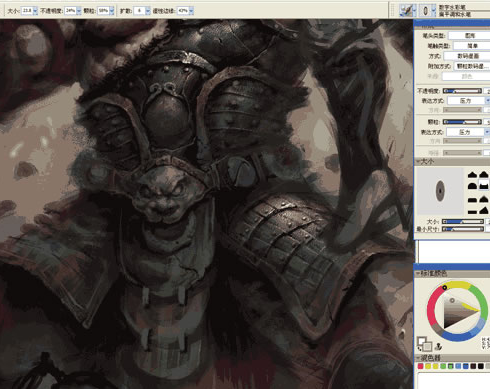Screen dimensions: 490x389
Task: Select the bottom-right brush tip profile
Action: [x=484, y=210]
